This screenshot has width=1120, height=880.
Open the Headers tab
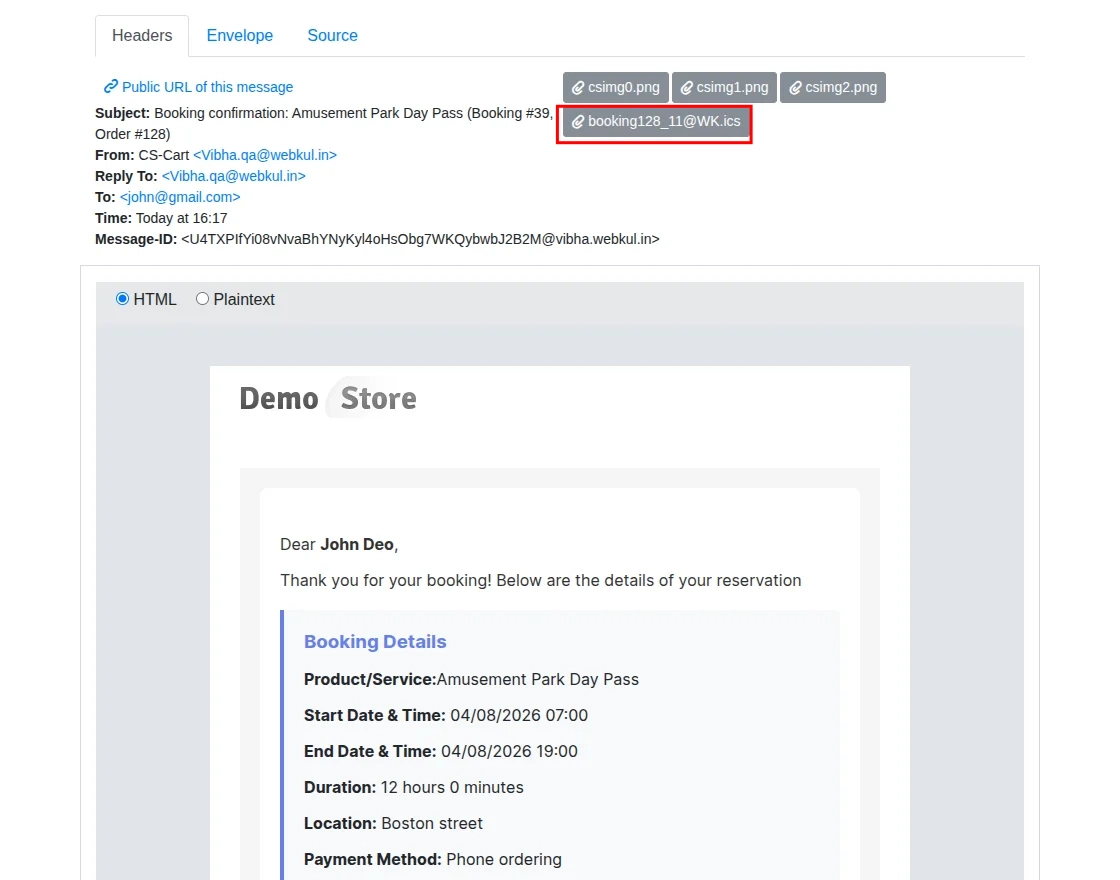pyautogui.click(x=142, y=36)
